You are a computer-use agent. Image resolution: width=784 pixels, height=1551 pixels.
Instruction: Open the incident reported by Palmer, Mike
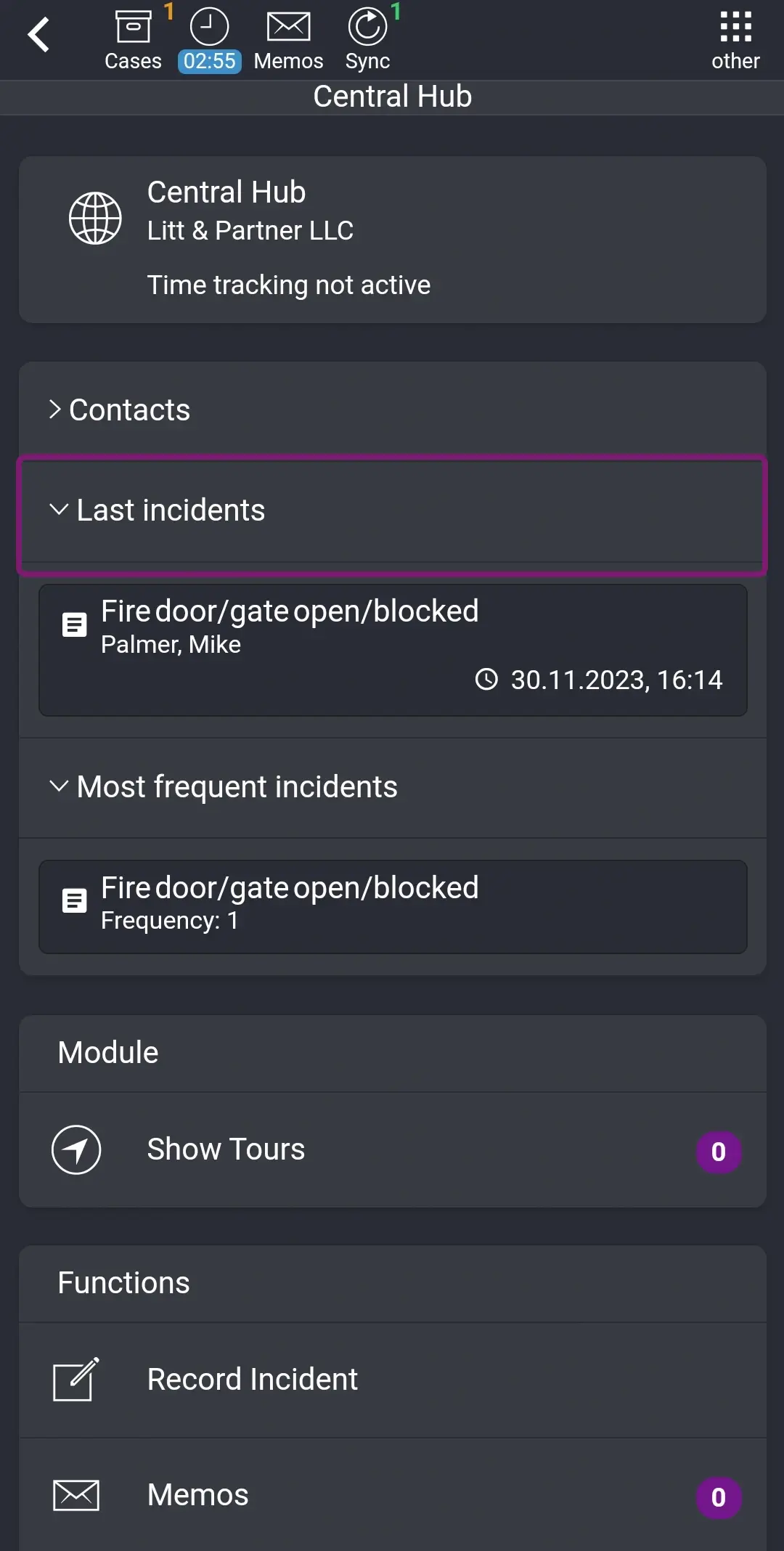click(x=392, y=650)
